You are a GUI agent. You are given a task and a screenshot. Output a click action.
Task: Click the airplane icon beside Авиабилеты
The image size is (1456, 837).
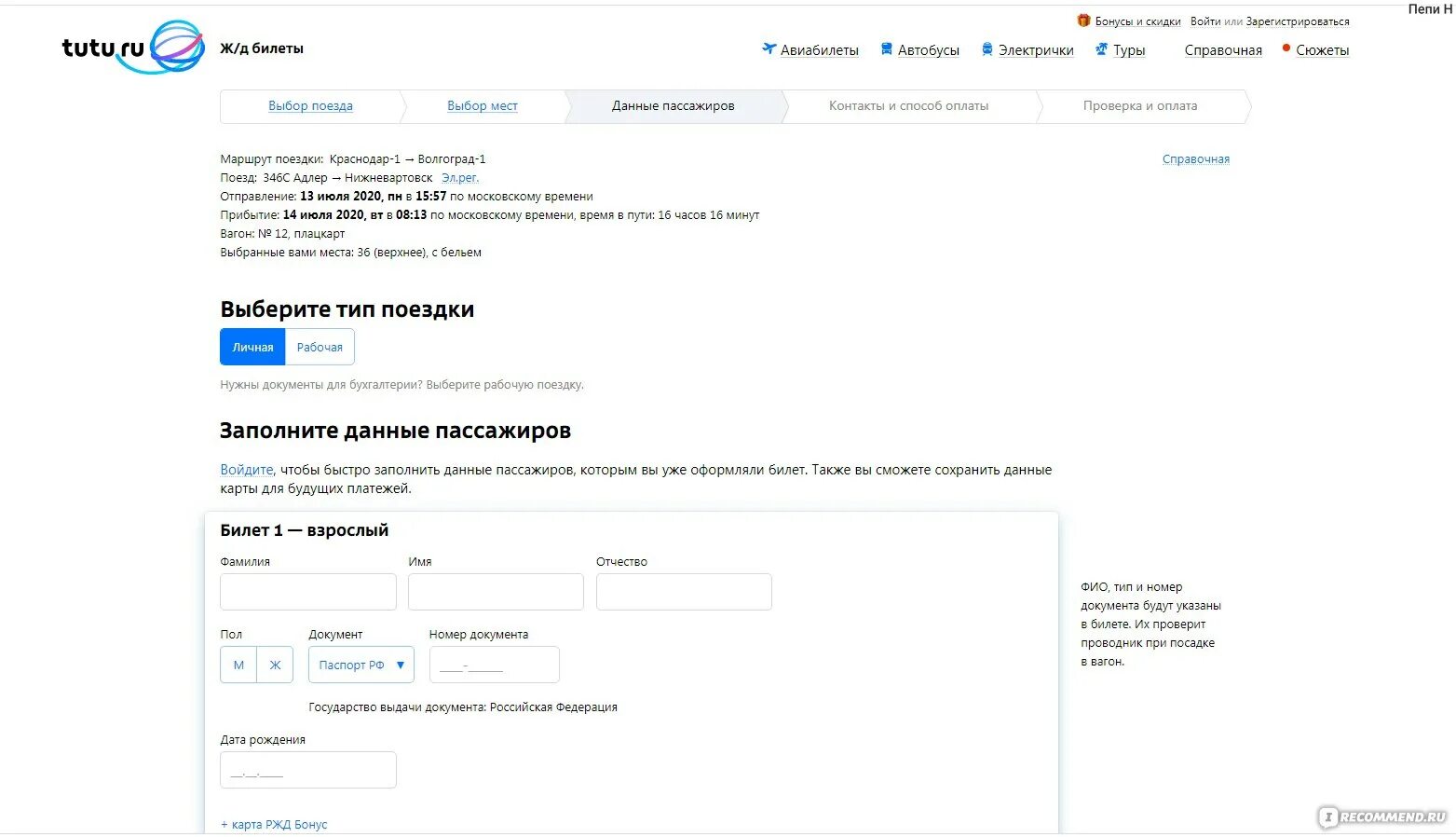[x=769, y=48]
